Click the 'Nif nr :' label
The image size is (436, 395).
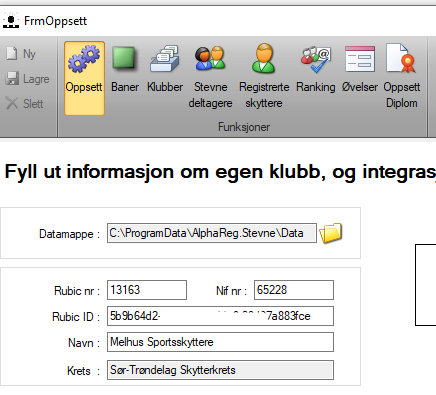pyautogui.click(x=231, y=291)
